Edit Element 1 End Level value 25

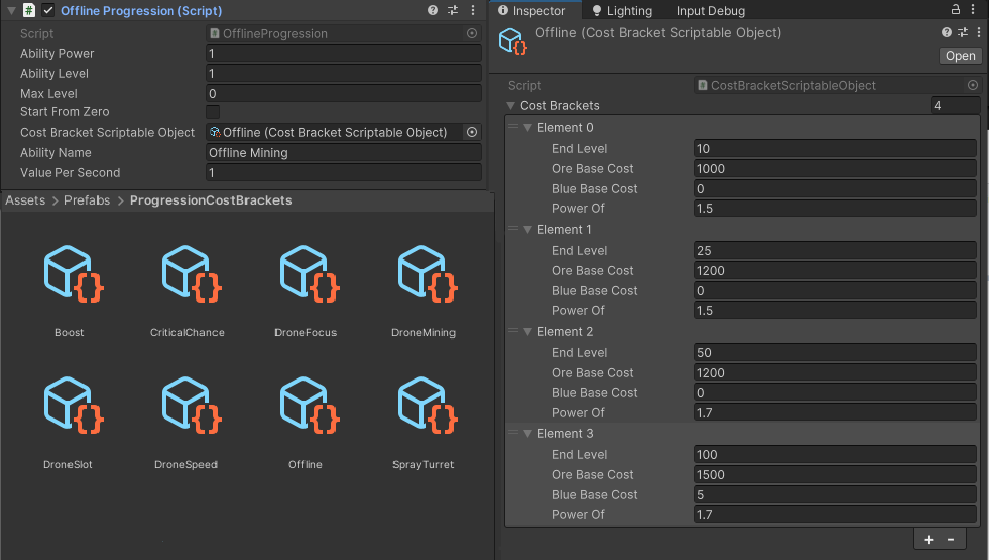coord(835,251)
